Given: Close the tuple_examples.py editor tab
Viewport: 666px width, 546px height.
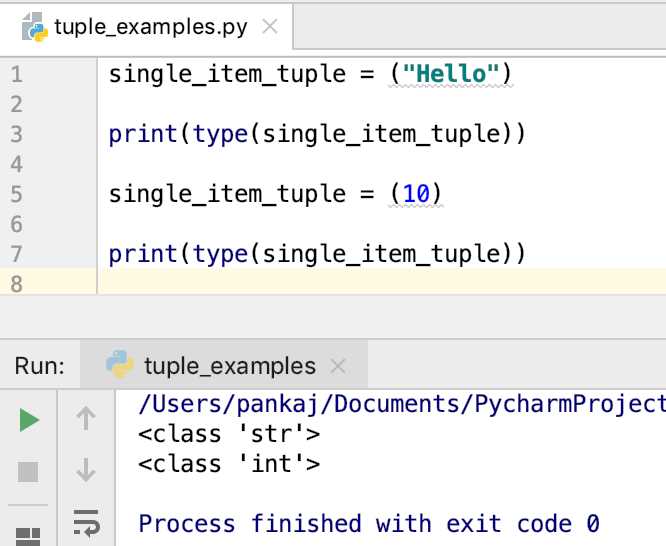Looking at the screenshot, I should tap(270, 27).
